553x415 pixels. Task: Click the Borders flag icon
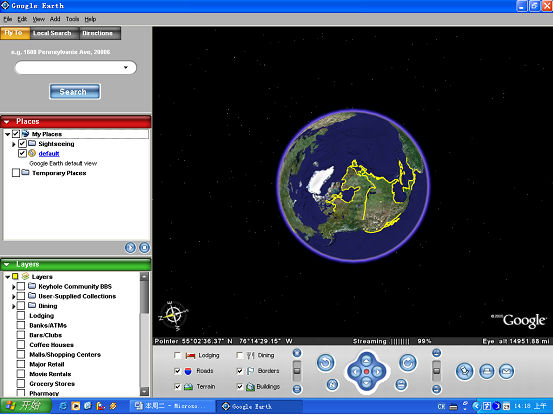[250, 371]
